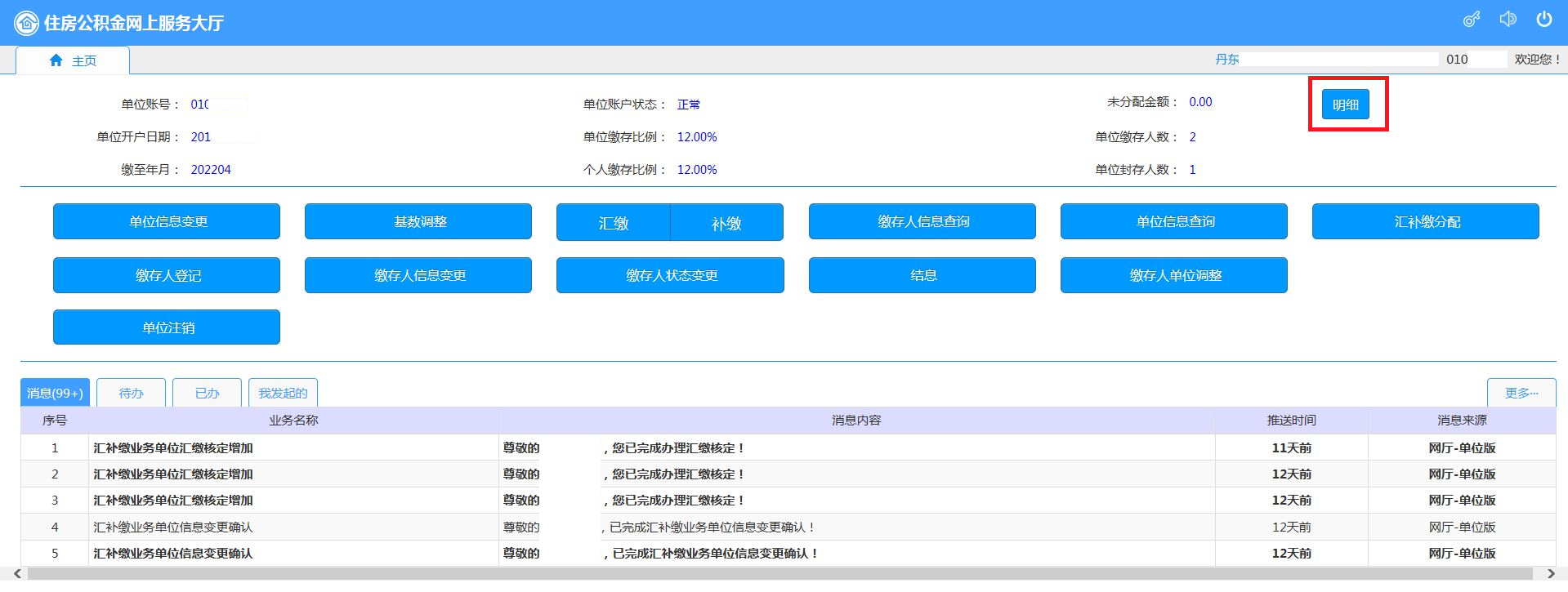Click the horizontal scrollbar left arrow
Screen dimensions: 1568x592
(19, 574)
